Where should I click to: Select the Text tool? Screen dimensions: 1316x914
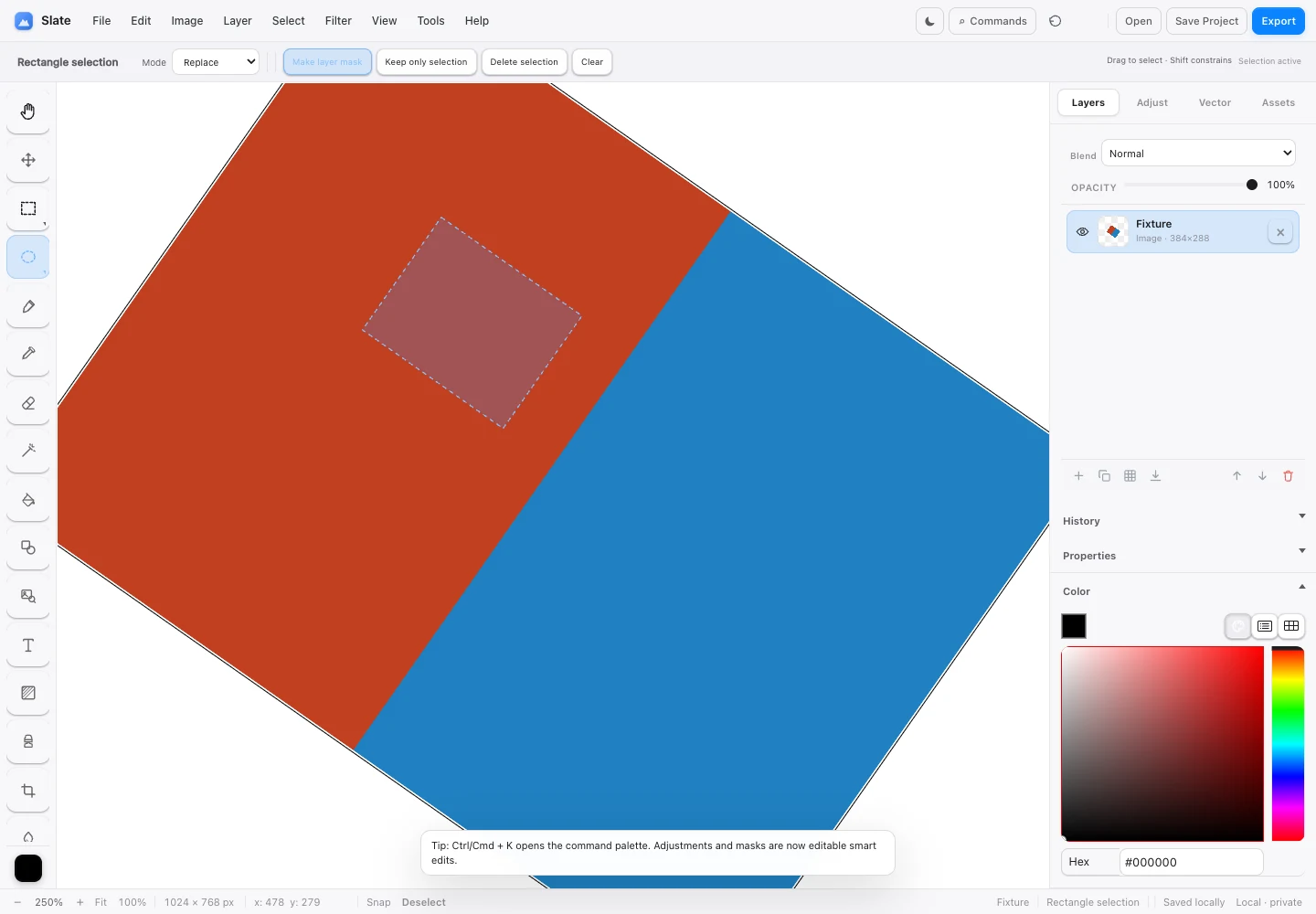pos(28,645)
